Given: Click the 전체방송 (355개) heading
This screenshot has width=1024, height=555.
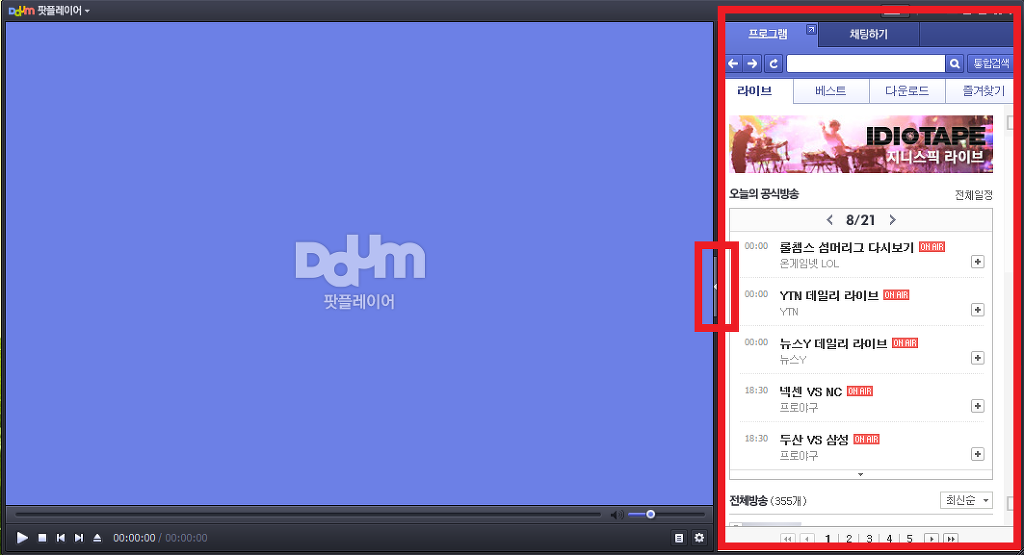Looking at the screenshot, I should (768, 501).
